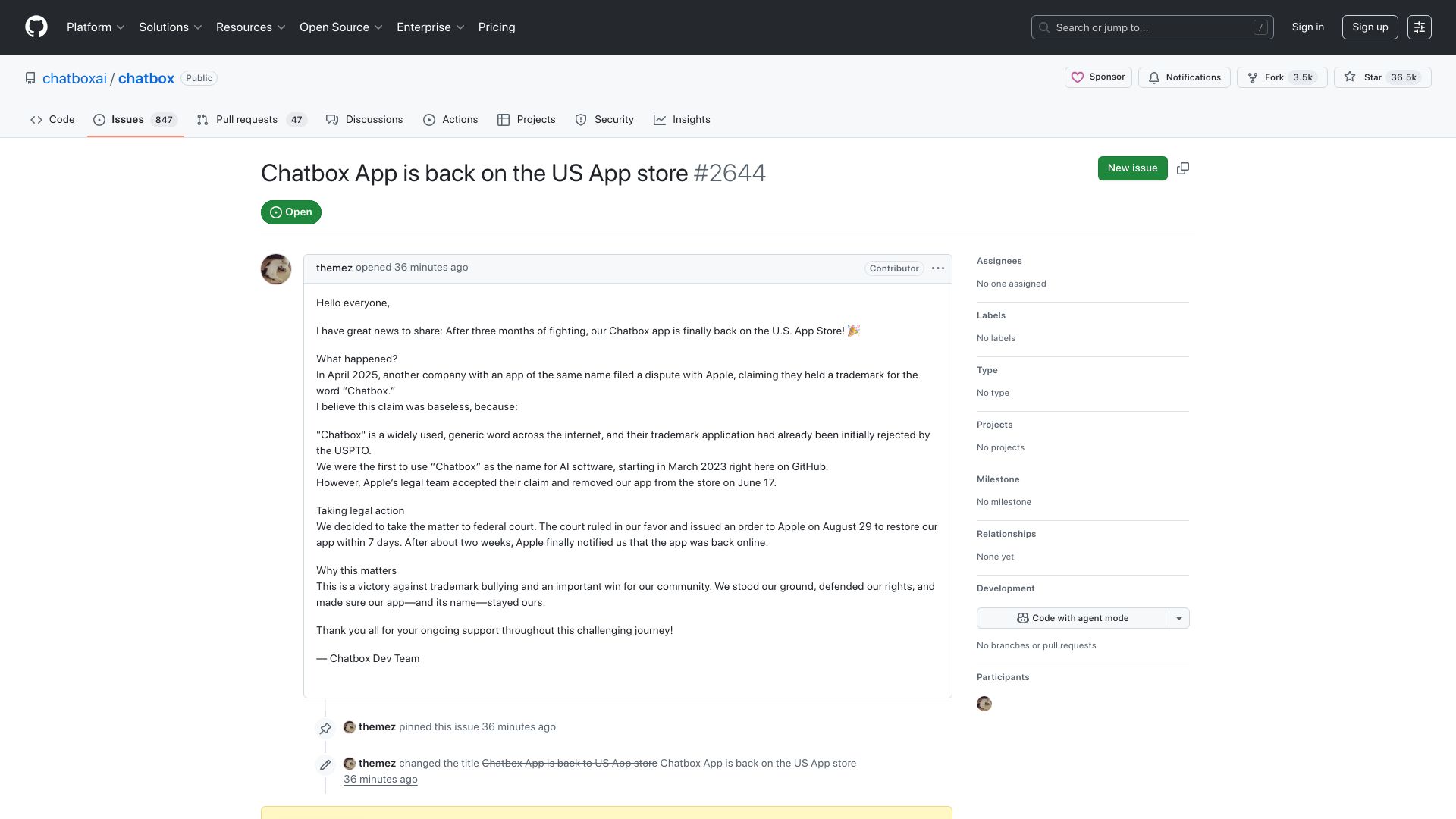Open the Insights tab
The width and height of the screenshot is (1456, 819).
(682, 120)
